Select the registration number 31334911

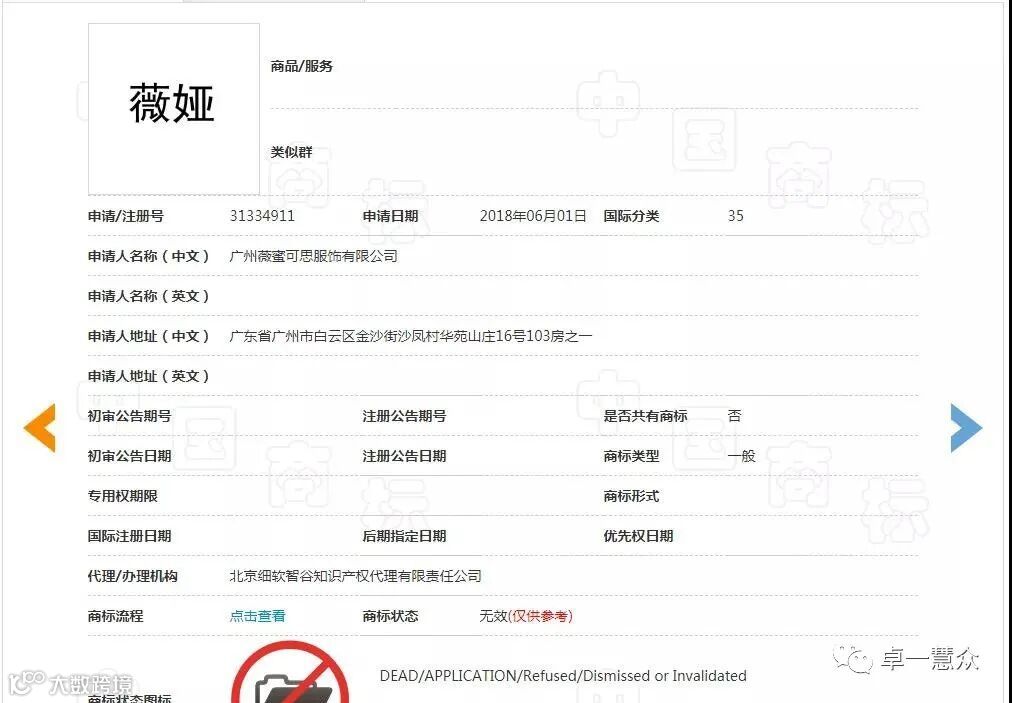tap(262, 216)
